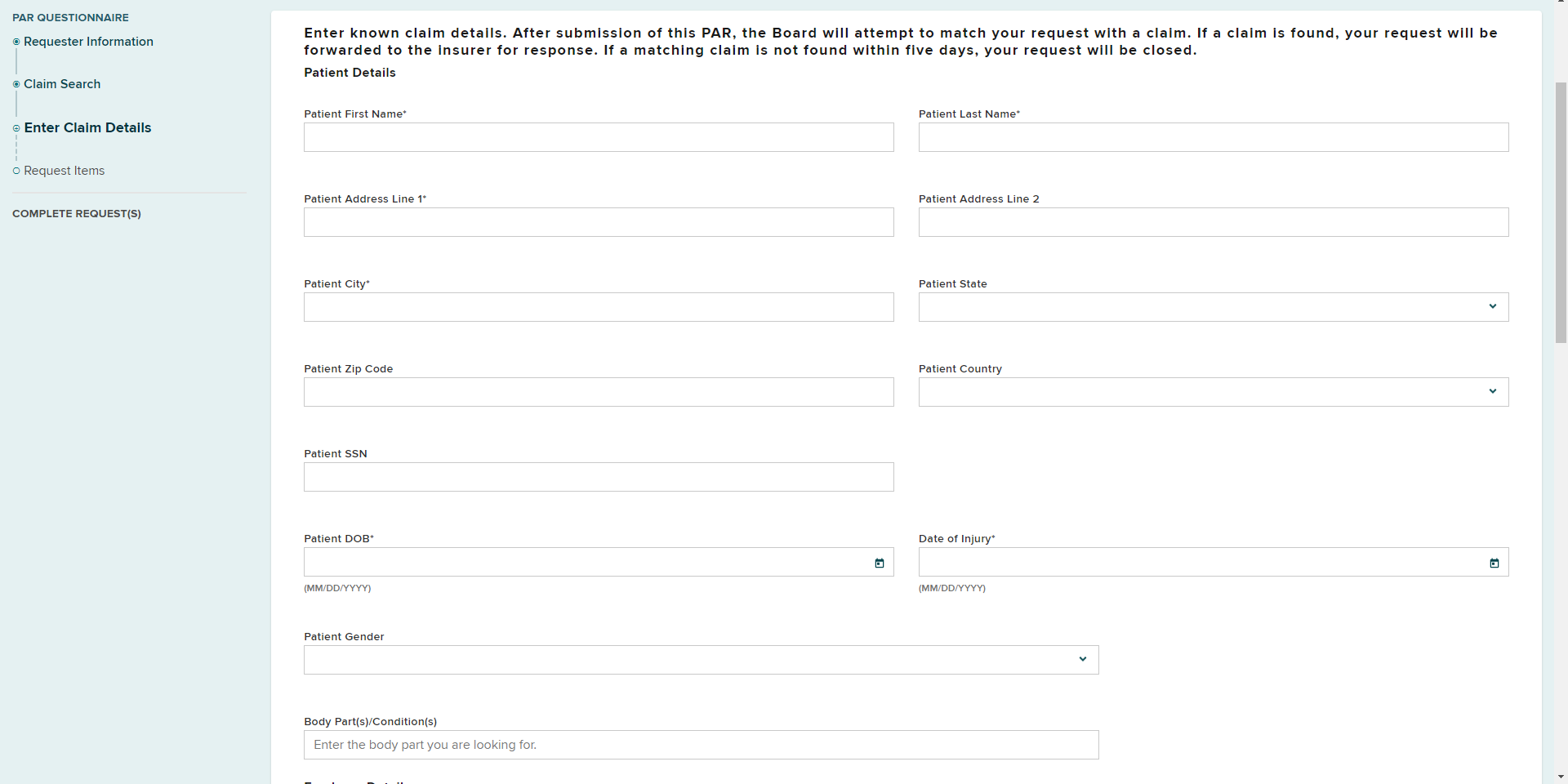Focus the Patient Zip Code field
Screen dimensions: 1568x784
[599, 392]
